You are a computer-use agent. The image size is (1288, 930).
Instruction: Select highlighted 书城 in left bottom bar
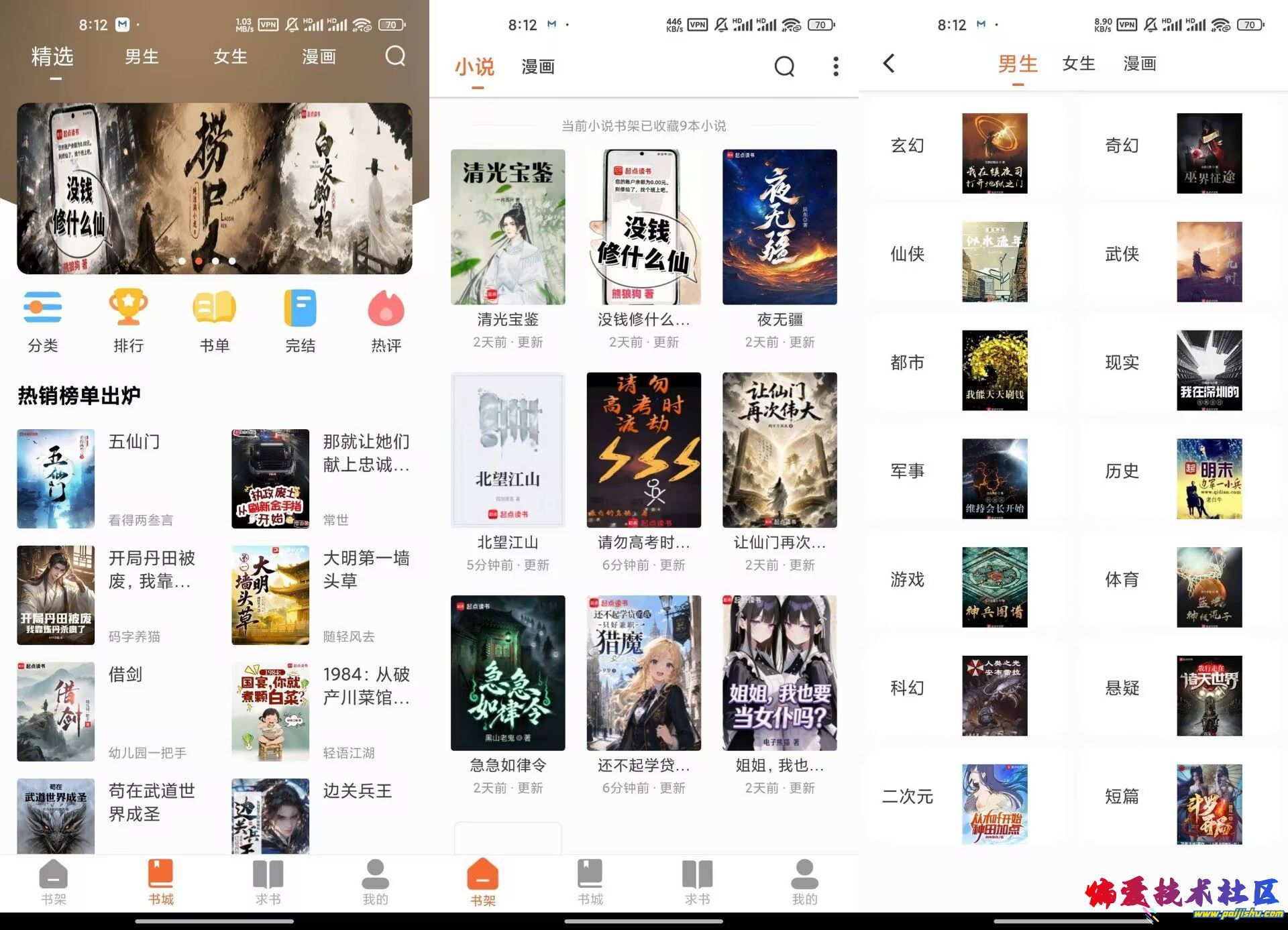[161, 882]
